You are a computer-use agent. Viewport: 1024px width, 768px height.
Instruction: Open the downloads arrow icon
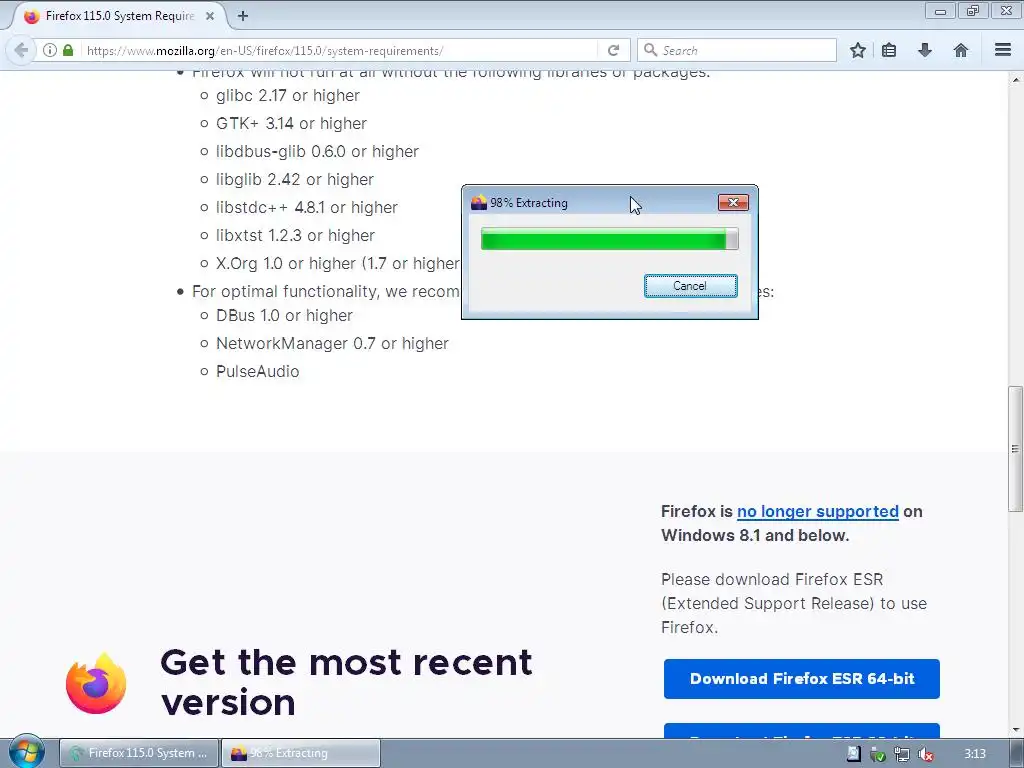tap(925, 50)
